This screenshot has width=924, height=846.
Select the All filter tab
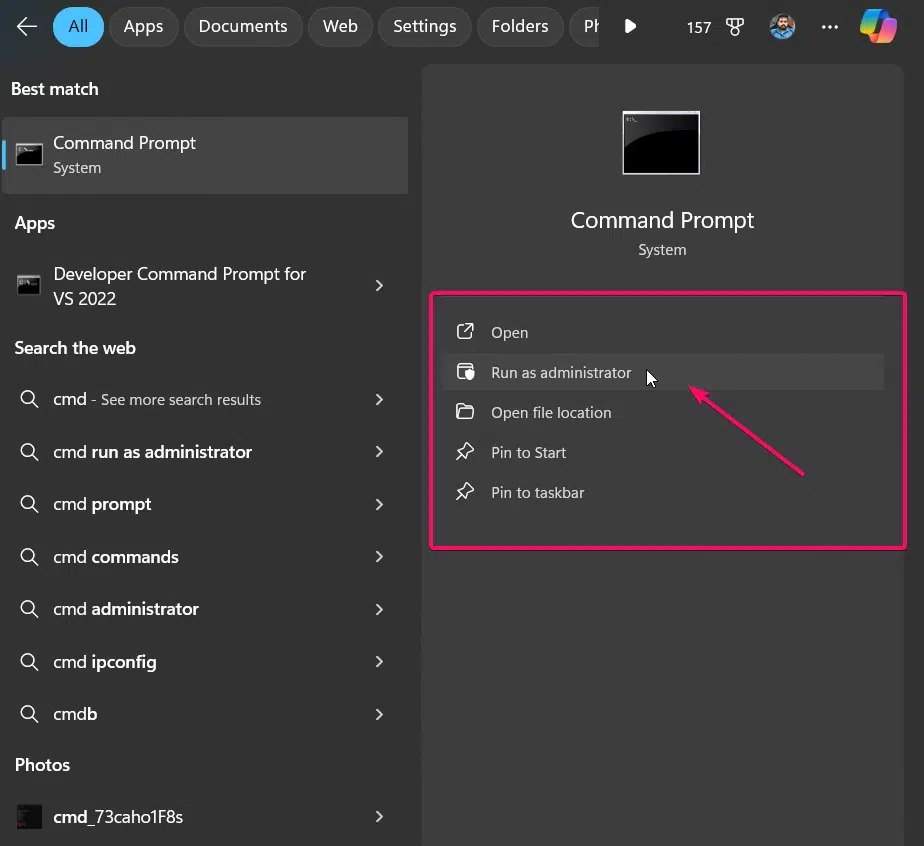tap(78, 27)
